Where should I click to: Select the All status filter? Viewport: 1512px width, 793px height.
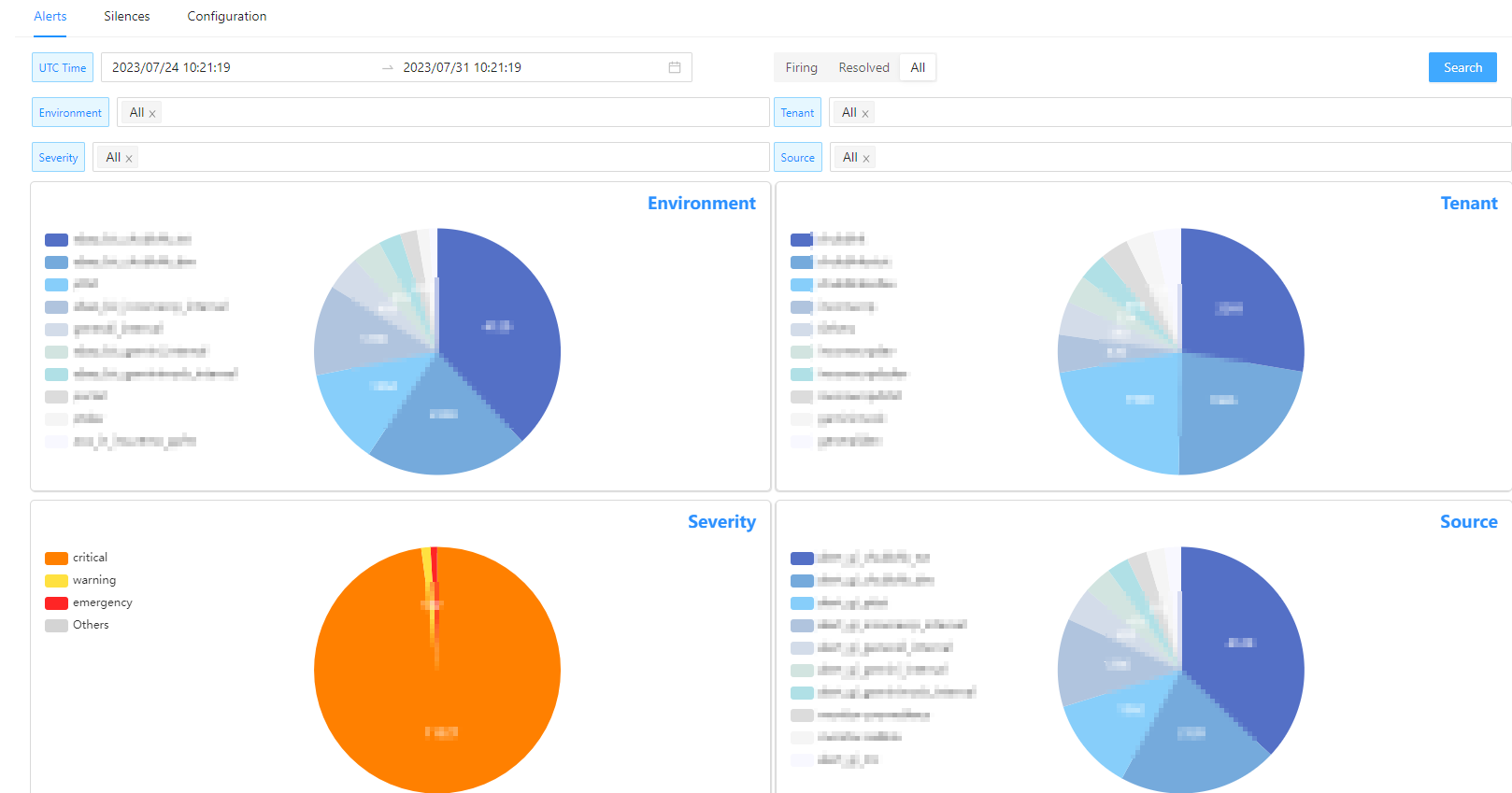(918, 67)
